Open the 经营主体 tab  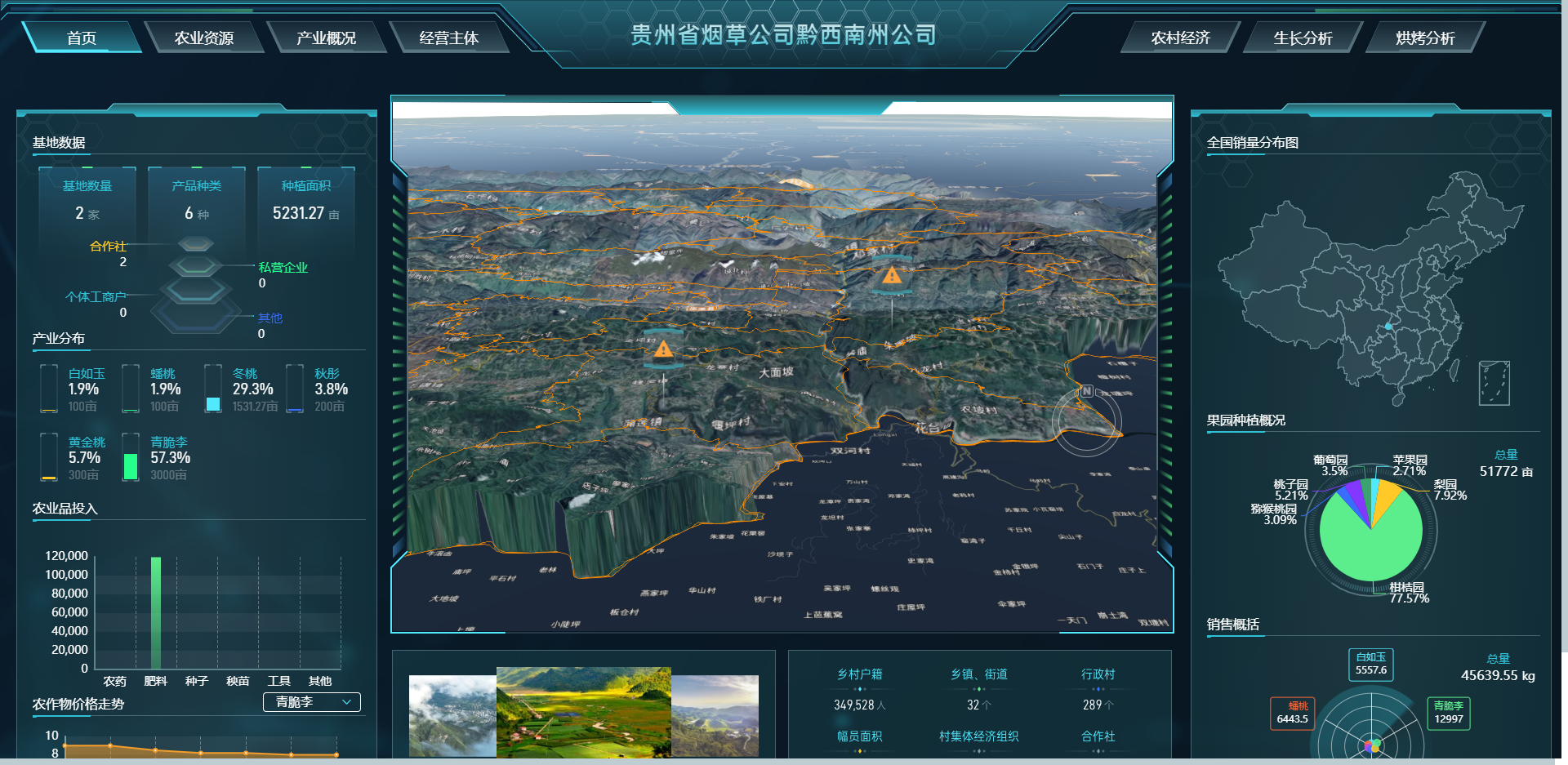449,38
